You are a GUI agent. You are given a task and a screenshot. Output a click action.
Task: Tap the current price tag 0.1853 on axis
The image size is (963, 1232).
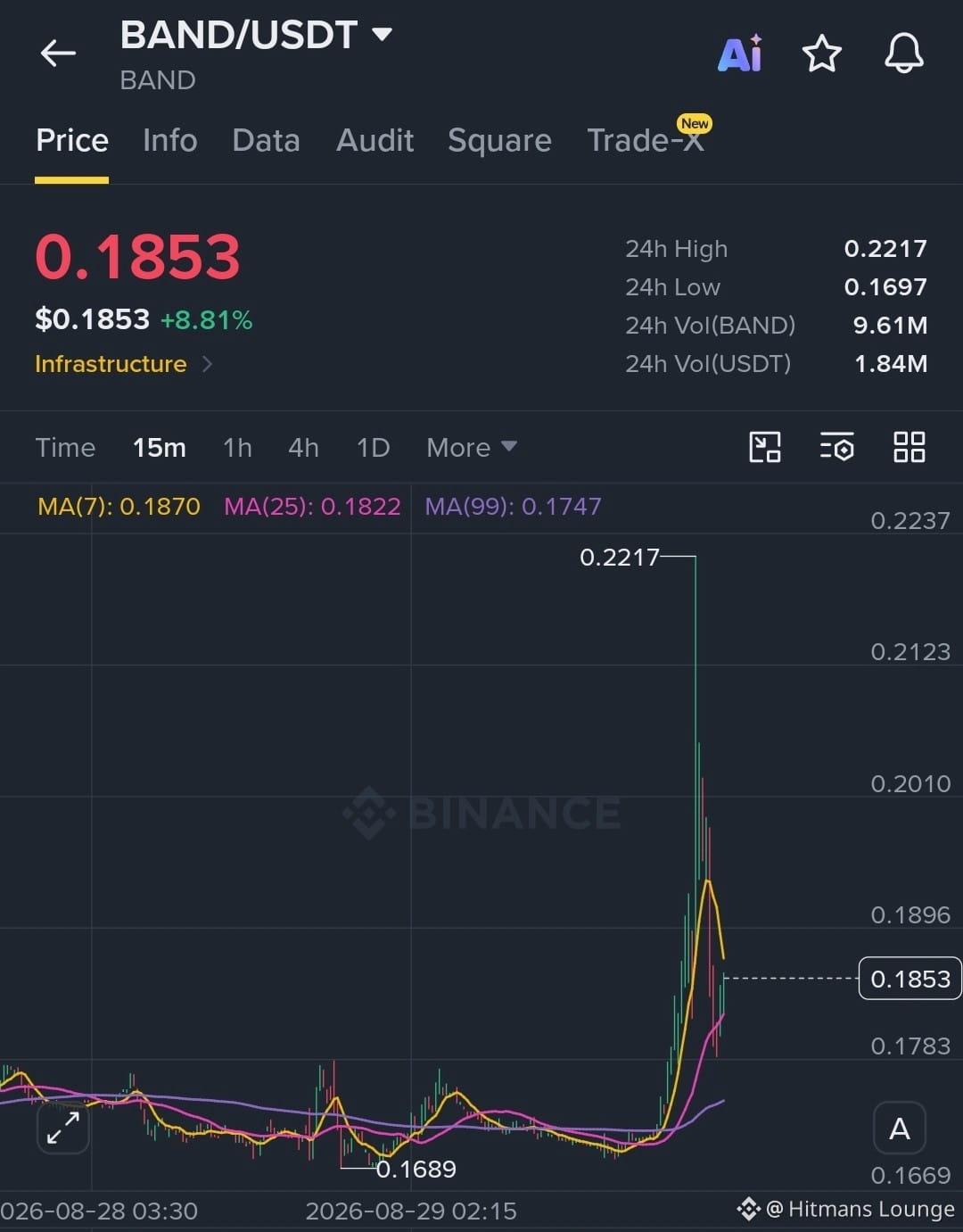coord(909,979)
